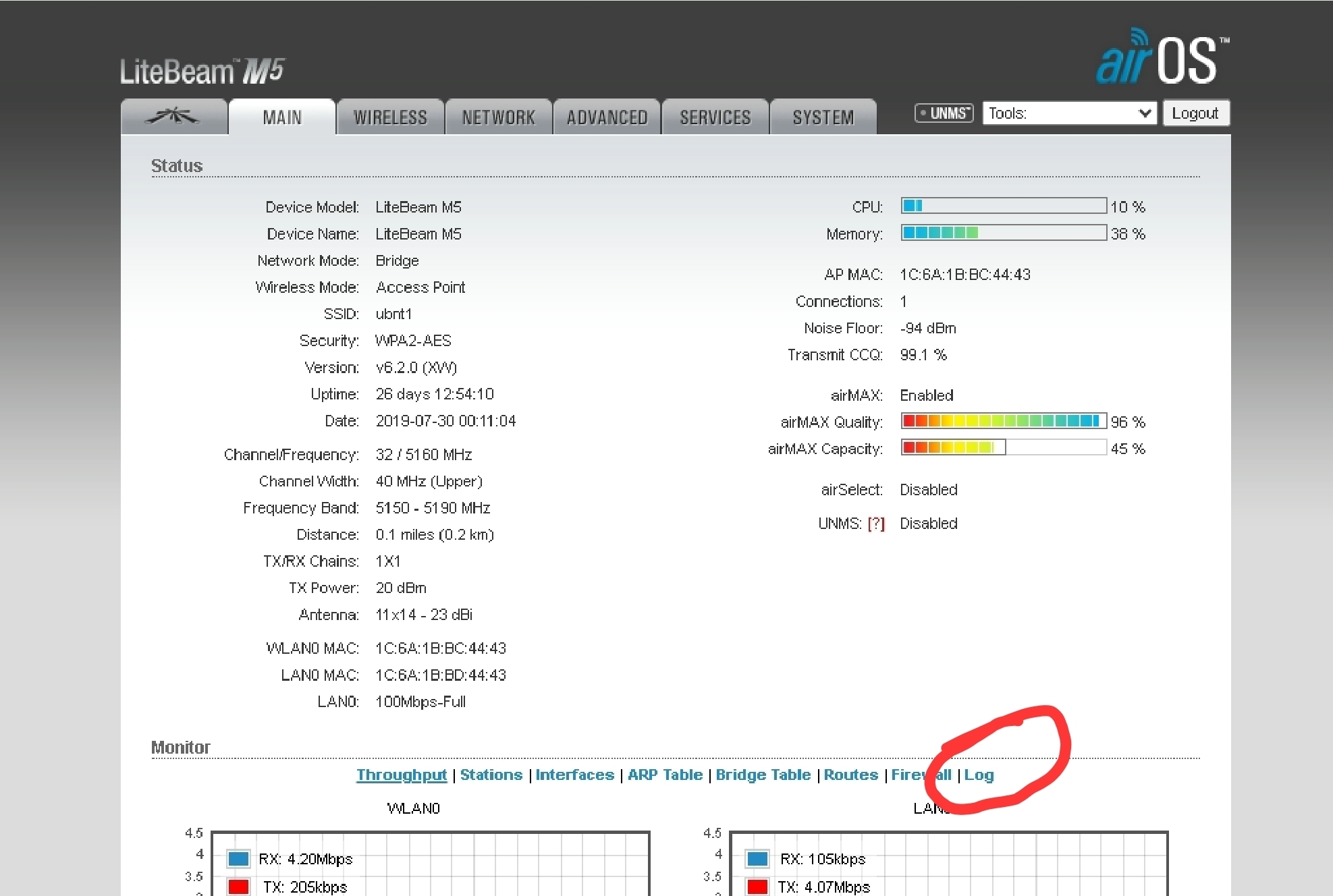Click the airSelect value Disabled

coord(929,490)
